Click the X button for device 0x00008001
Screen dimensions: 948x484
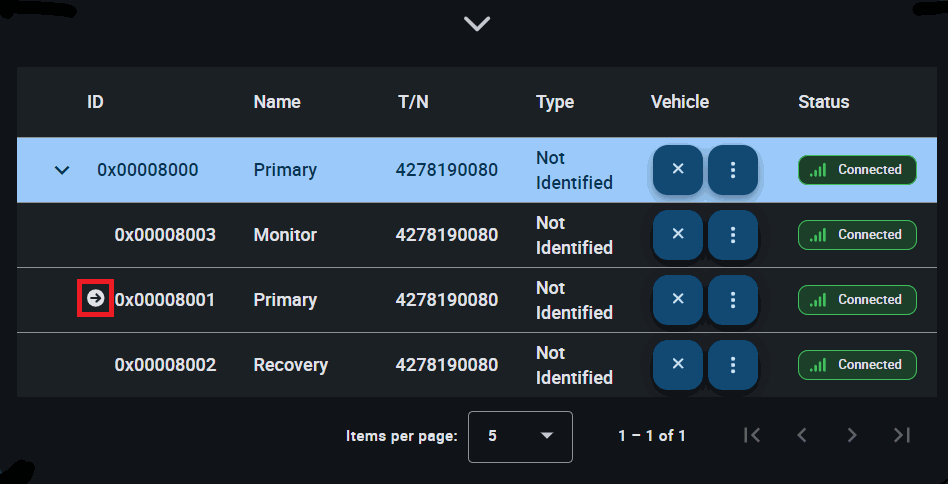click(678, 300)
